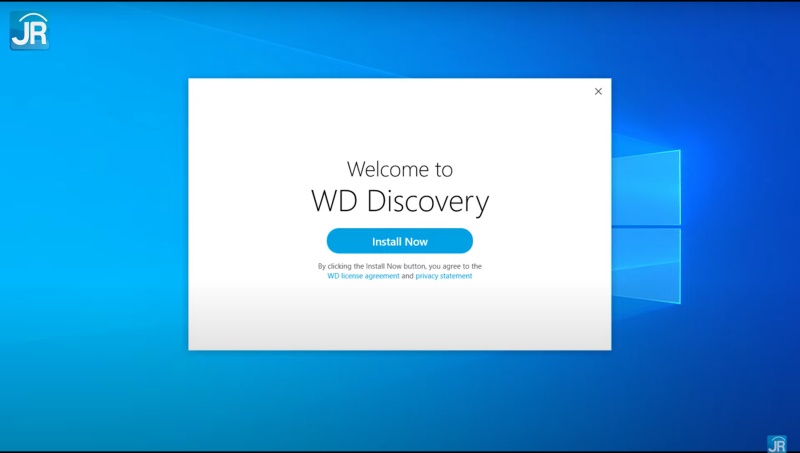Close the WD Discovery installer dialog

click(x=598, y=91)
